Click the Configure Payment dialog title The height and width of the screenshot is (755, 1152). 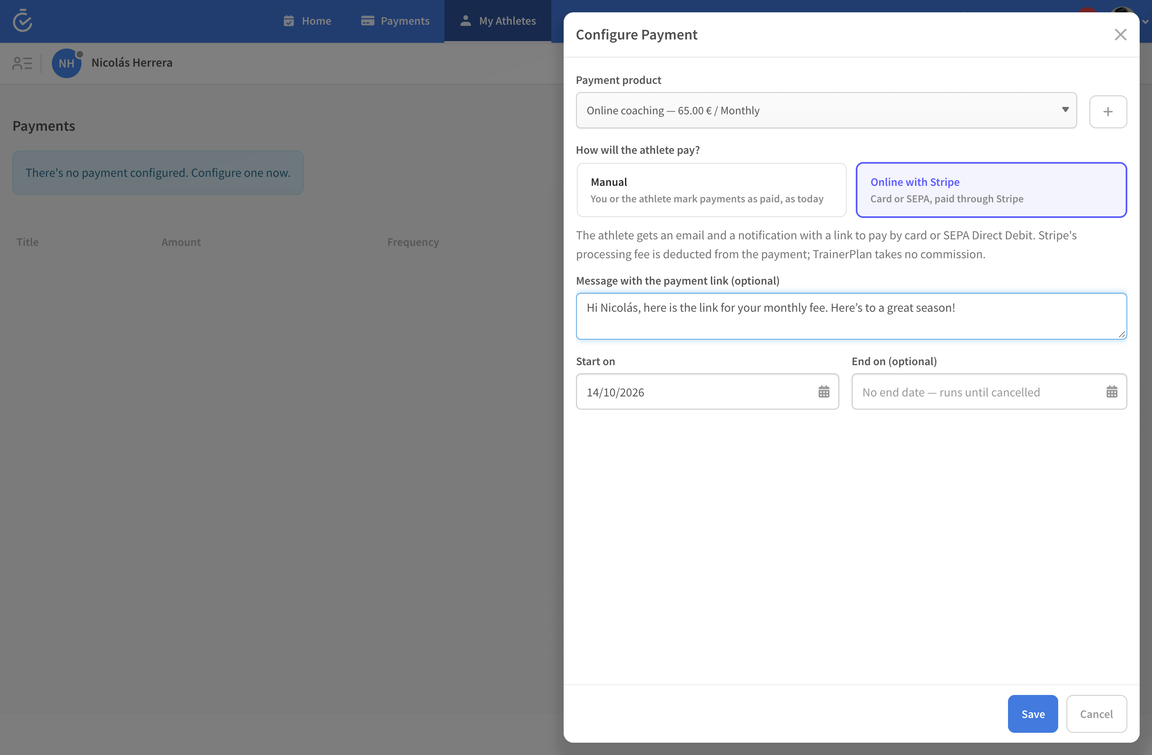637,35
